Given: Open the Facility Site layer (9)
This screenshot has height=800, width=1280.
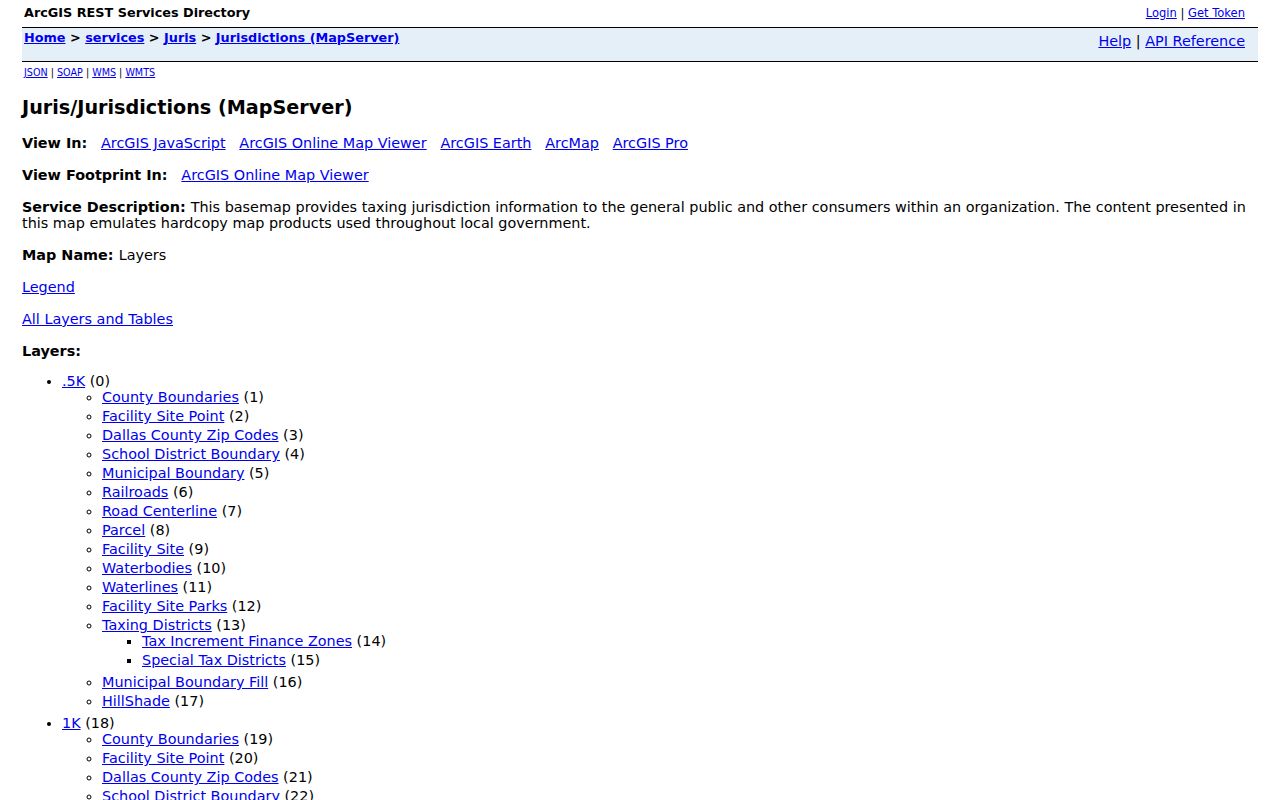Looking at the screenshot, I should (143, 549).
